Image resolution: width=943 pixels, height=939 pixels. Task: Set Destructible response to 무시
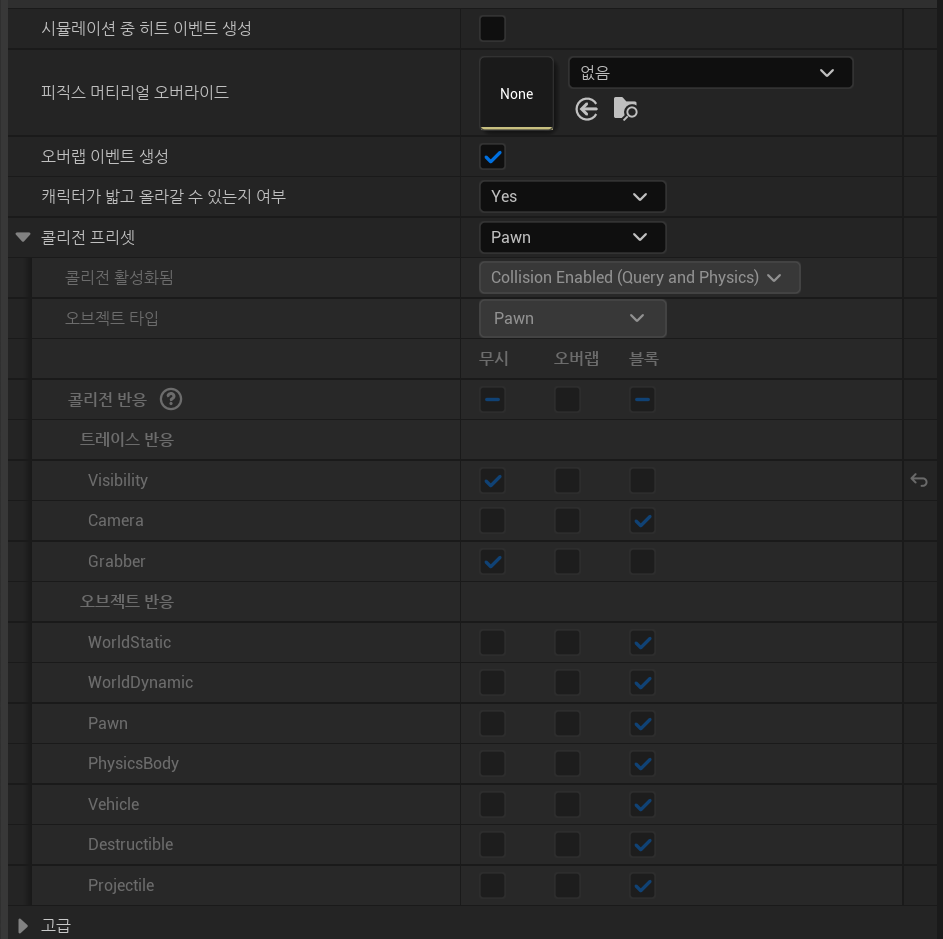[x=493, y=845]
